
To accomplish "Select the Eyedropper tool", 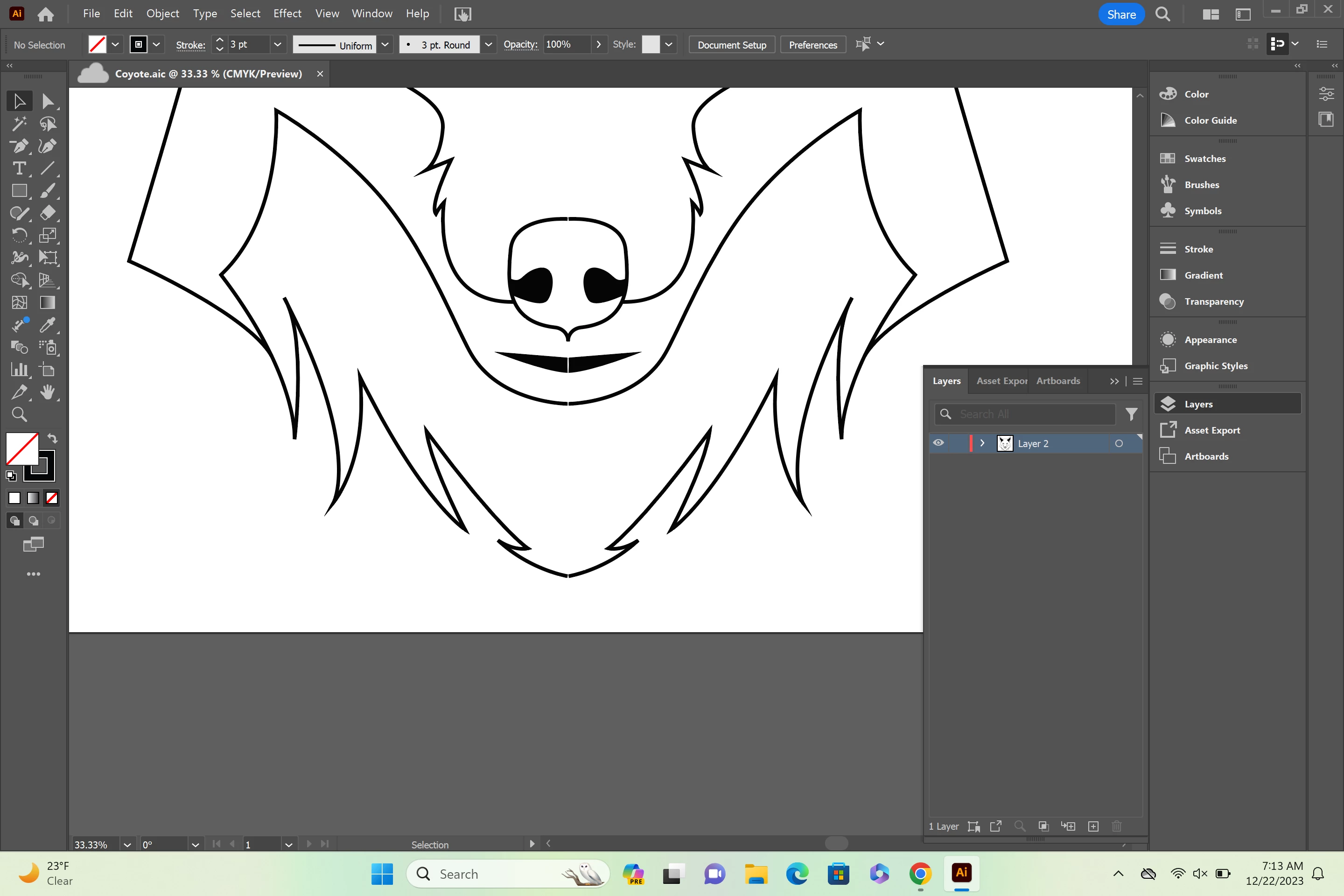I will pyautogui.click(x=48, y=325).
